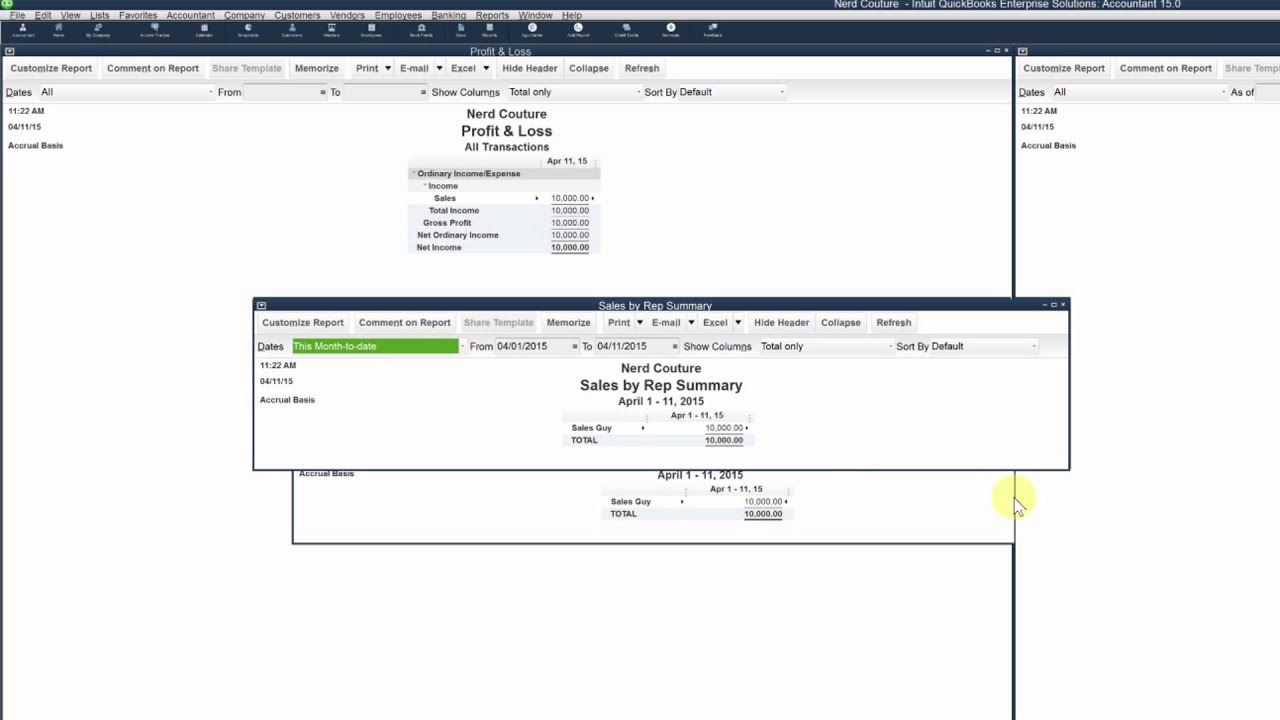Open the Lists menu
Viewport: 1280px width, 720px height.
99,16
